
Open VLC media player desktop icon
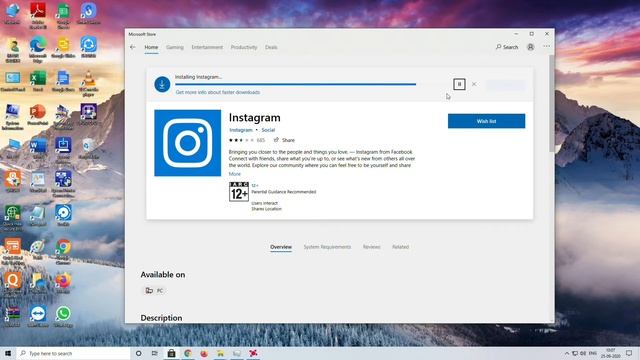tap(88, 83)
